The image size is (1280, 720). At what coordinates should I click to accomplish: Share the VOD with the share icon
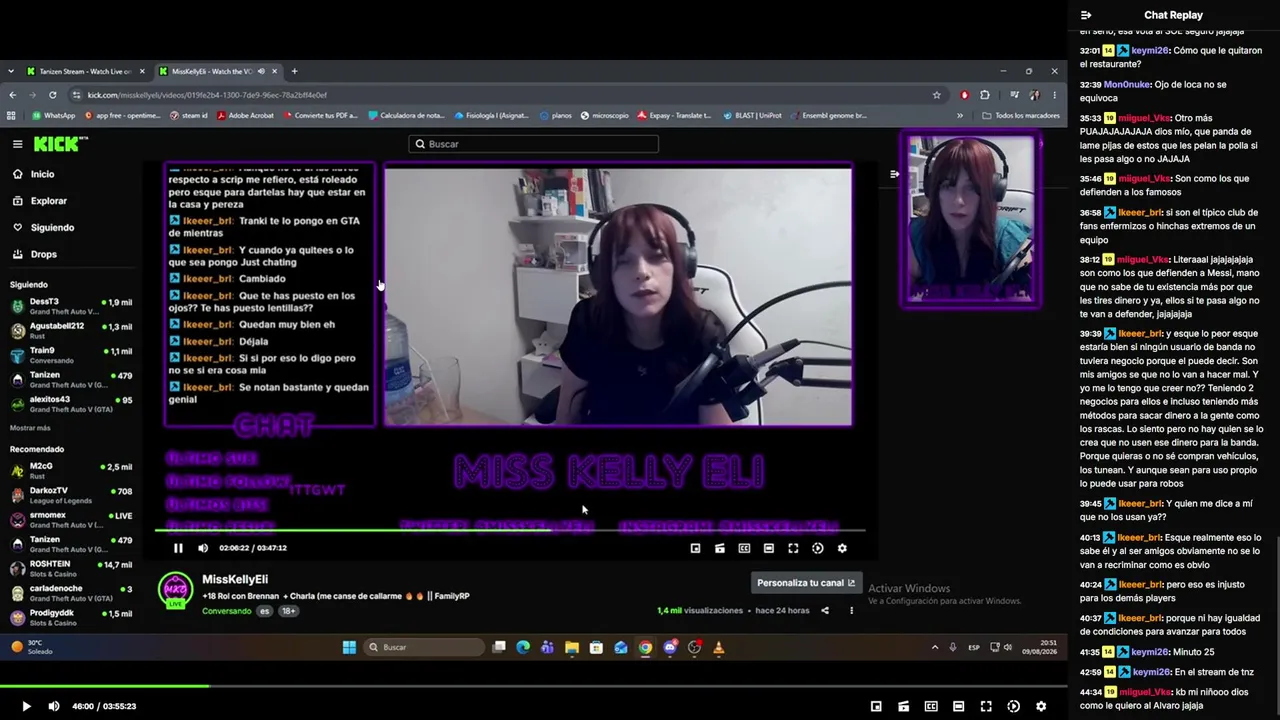(825, 610)
